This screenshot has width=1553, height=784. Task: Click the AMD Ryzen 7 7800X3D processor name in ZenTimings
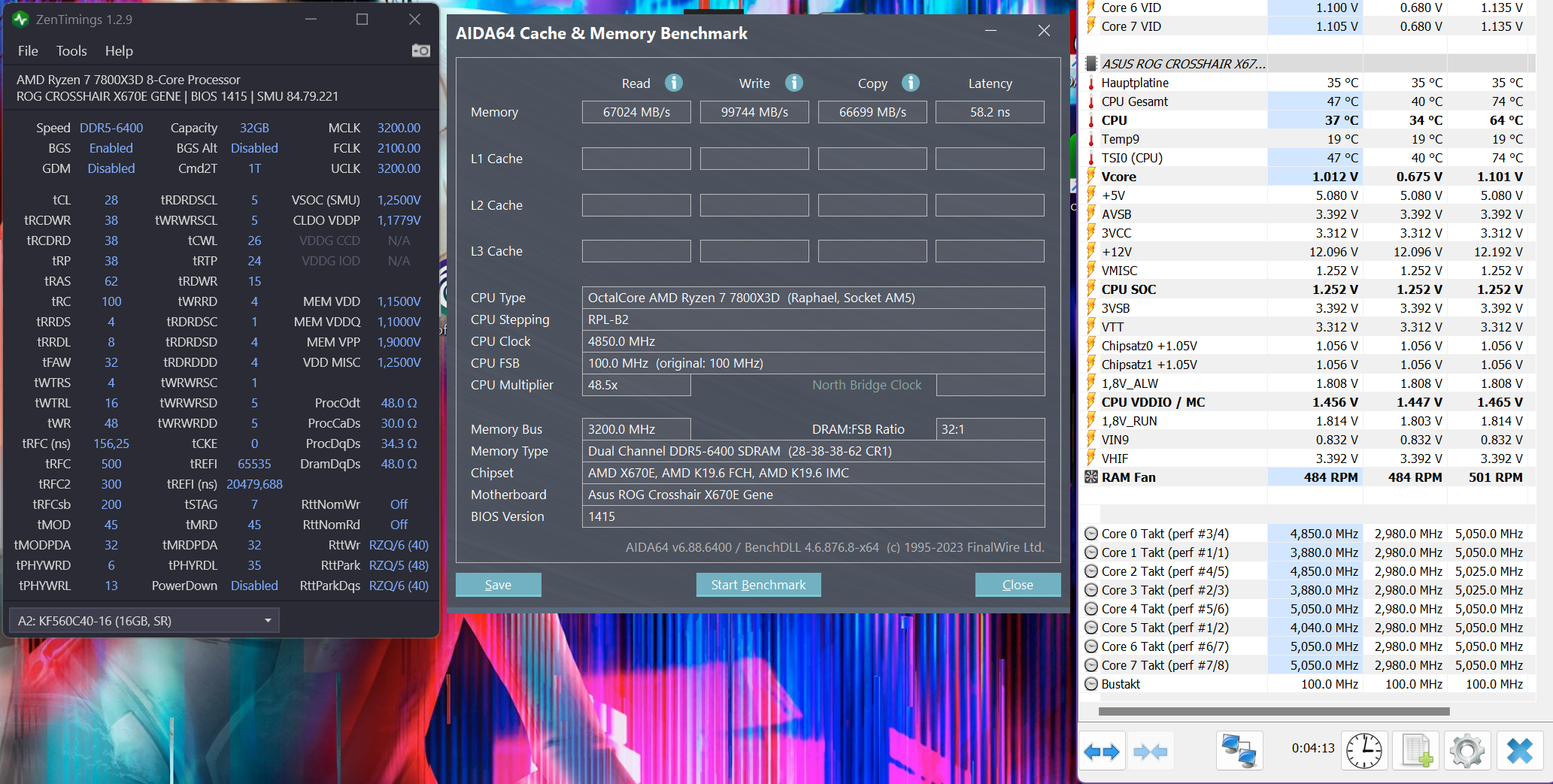pos(129,80)
